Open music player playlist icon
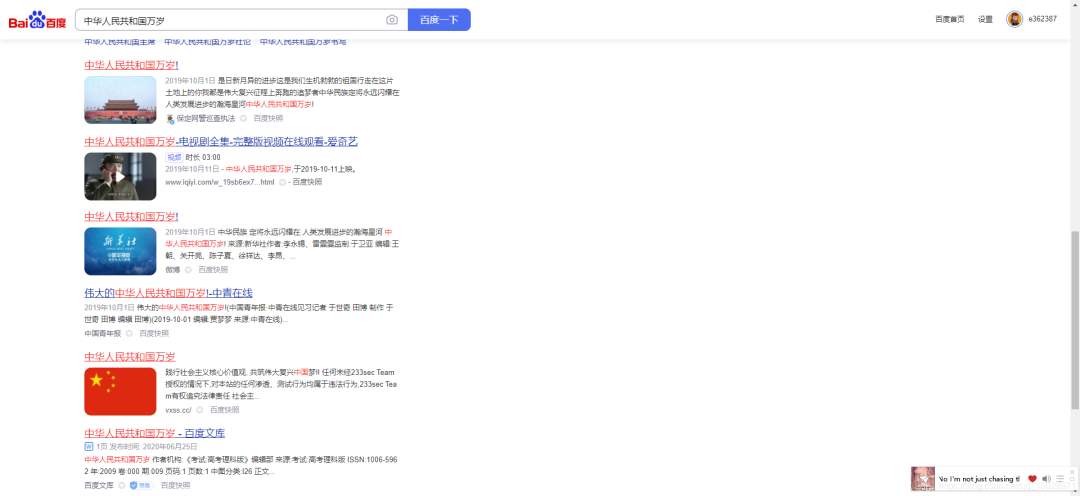This screenshot has width=1080, height=496. pyautogui.click(x=1060, y=478)
